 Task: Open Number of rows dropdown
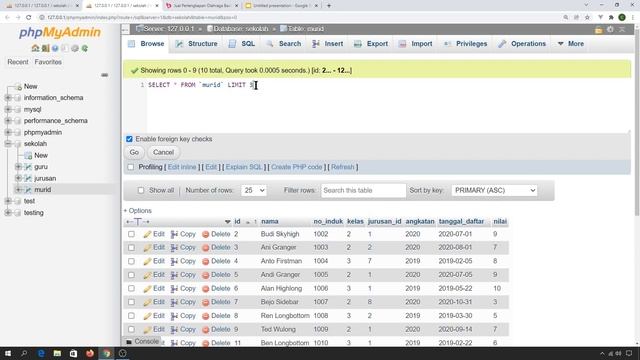coord(253,190)
